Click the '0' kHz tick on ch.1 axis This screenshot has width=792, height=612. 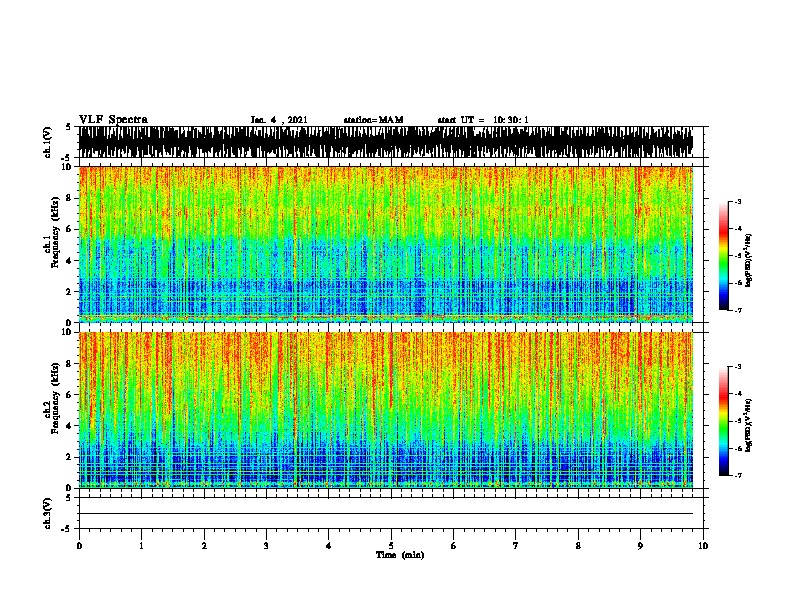tap(70, 323)
